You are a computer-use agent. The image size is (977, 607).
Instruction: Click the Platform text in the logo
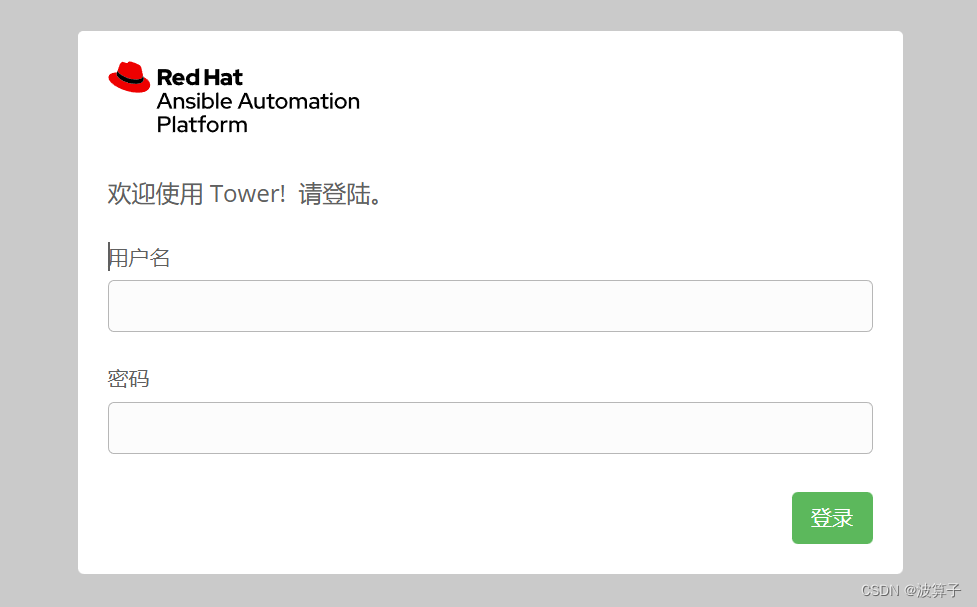(201, 124)
